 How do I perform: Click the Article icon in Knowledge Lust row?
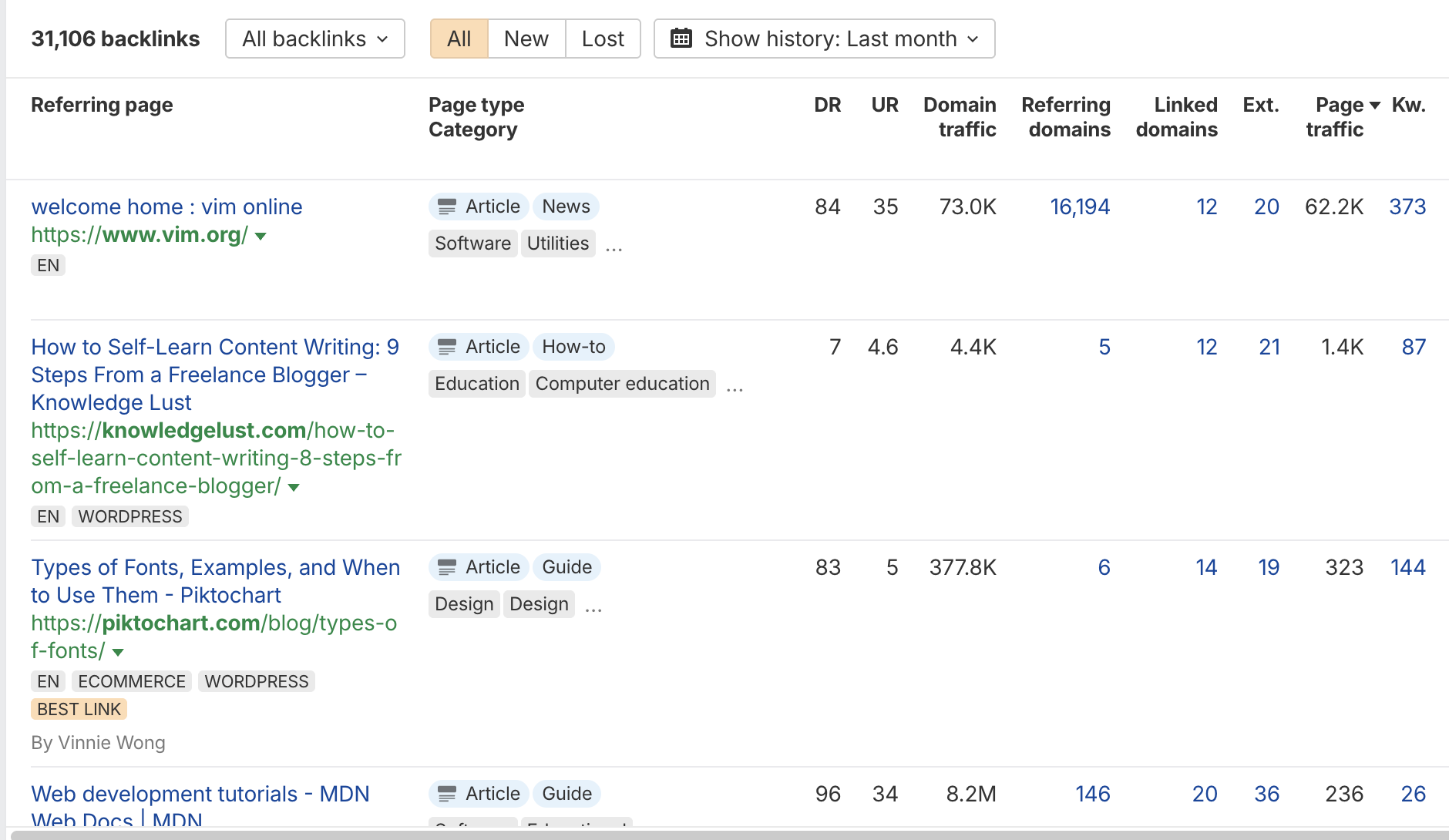coord(447,347)
